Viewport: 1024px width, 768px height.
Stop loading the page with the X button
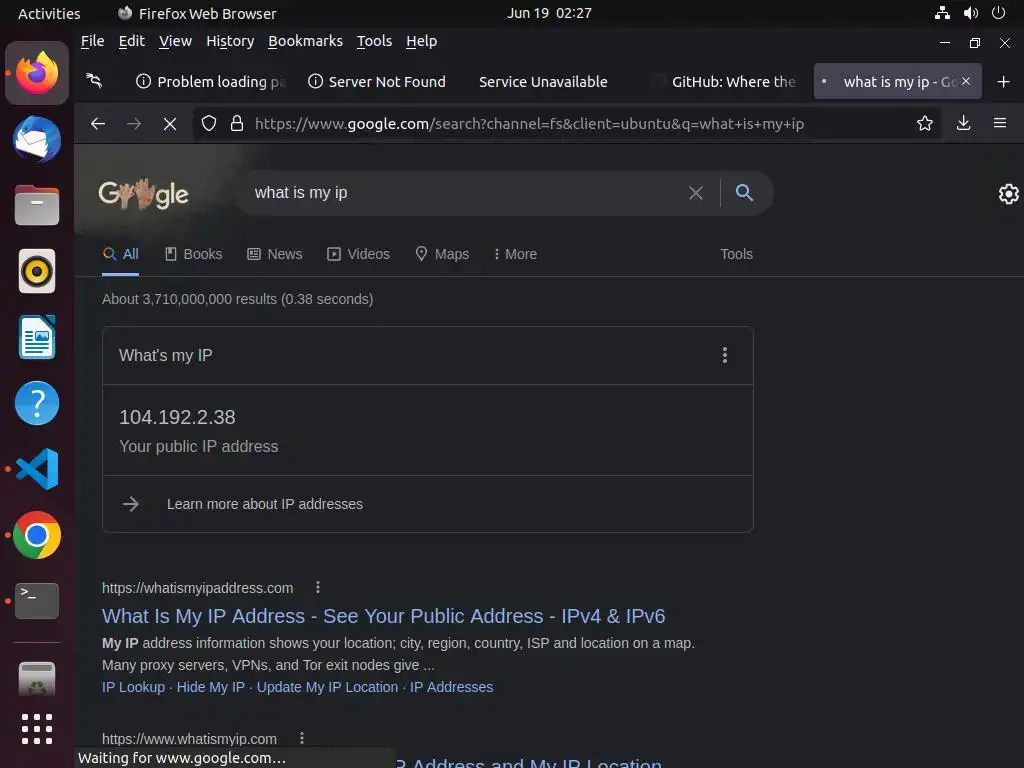pos(170,123)
